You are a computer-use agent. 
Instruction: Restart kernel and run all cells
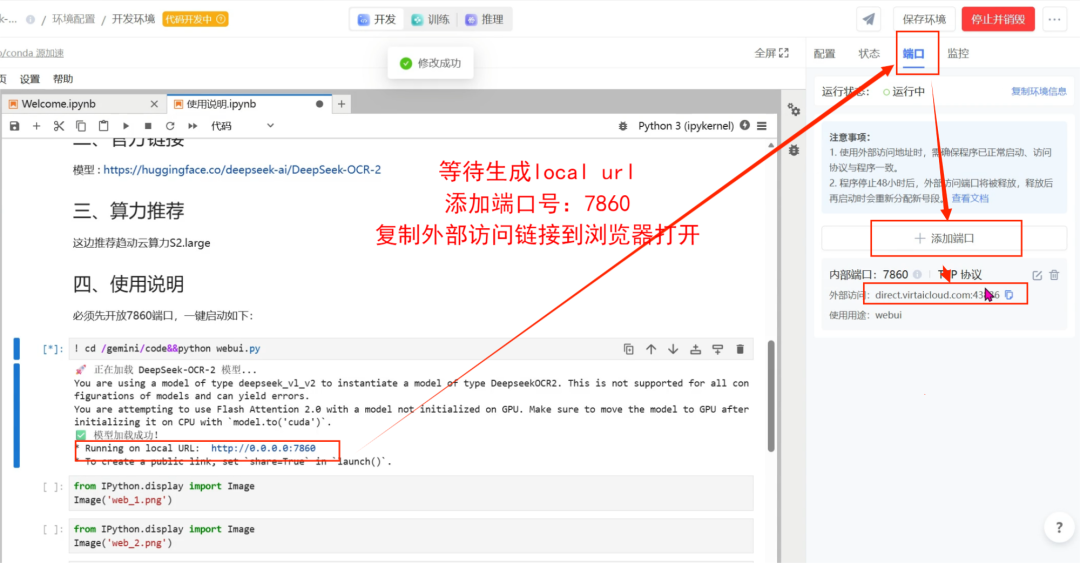tap(192, 126)
